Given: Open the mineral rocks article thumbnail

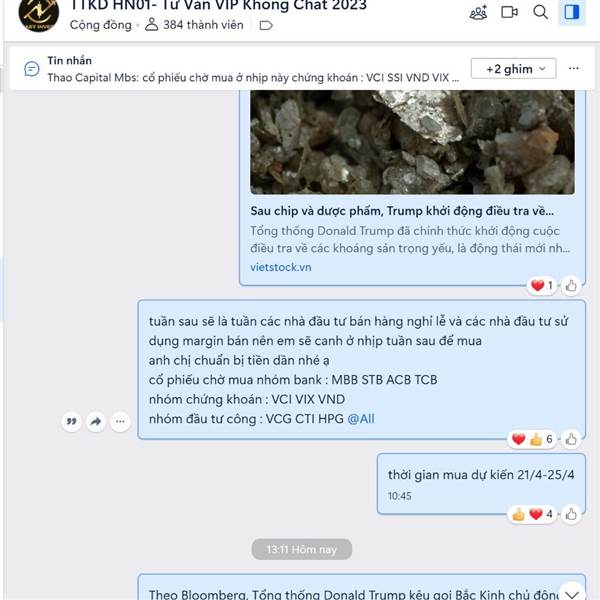Looking at the screenshot, I should click(412, 142).
